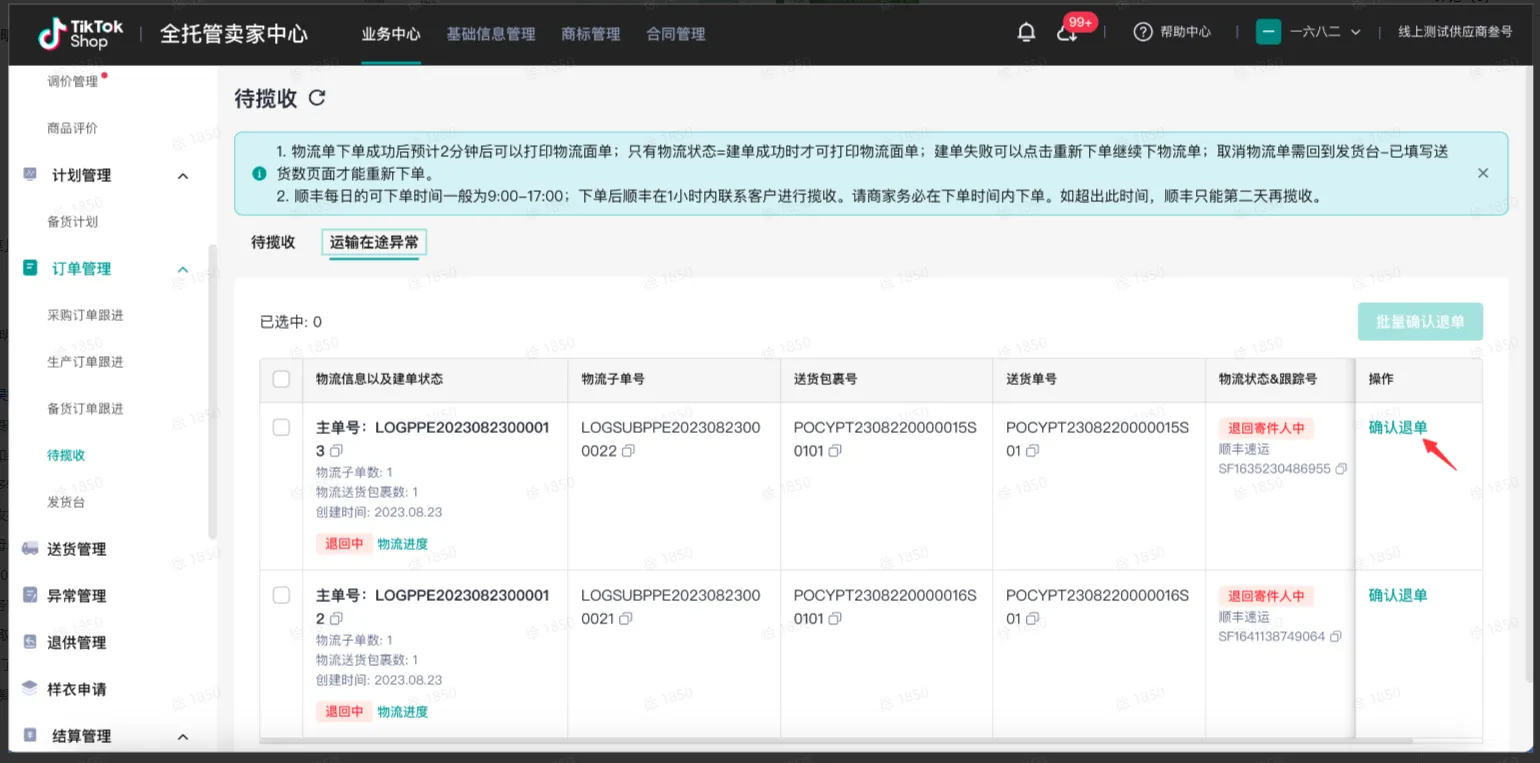Open 异常管理 in the sidebar
Image resolution: width=1540 pixels, height=763 pixels.
pyautogui.click(x=76, y=596)
